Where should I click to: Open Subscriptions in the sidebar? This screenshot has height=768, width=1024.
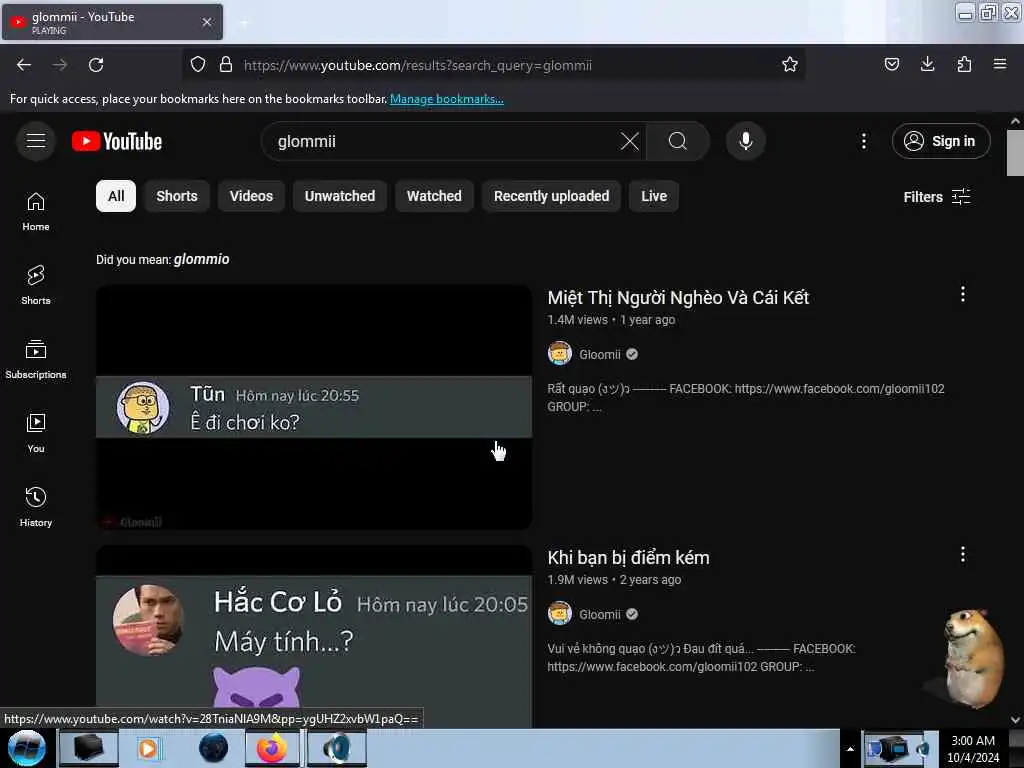pyautogui.click(x=36, y=359)
